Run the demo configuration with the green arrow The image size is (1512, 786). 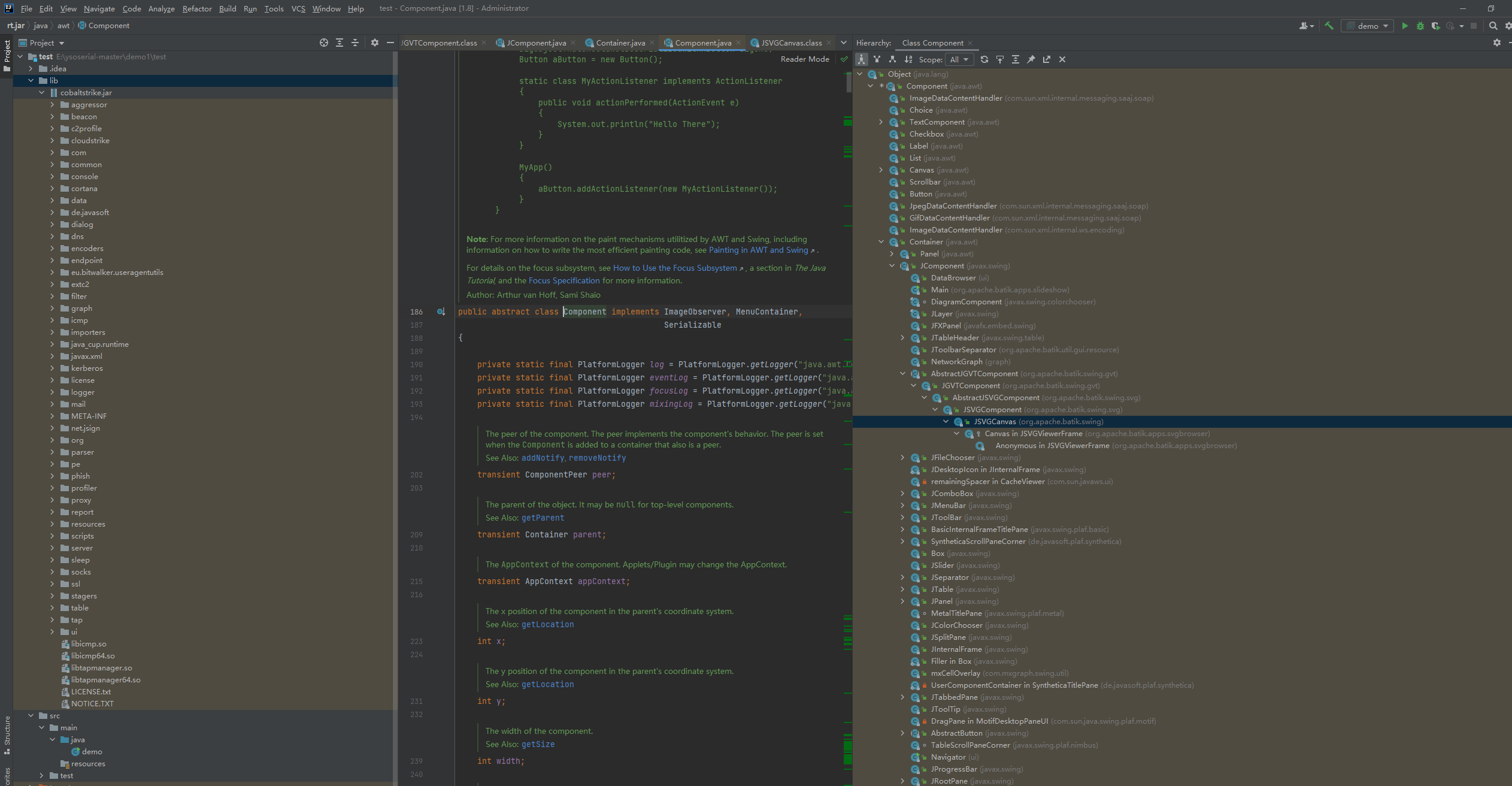[1404, 26]
